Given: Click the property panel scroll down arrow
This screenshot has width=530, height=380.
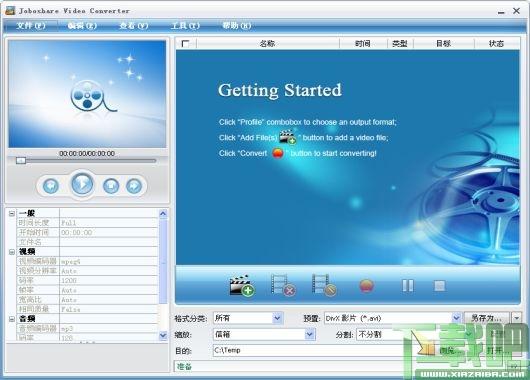Looking at the screenshot, I should pos(163,335).
